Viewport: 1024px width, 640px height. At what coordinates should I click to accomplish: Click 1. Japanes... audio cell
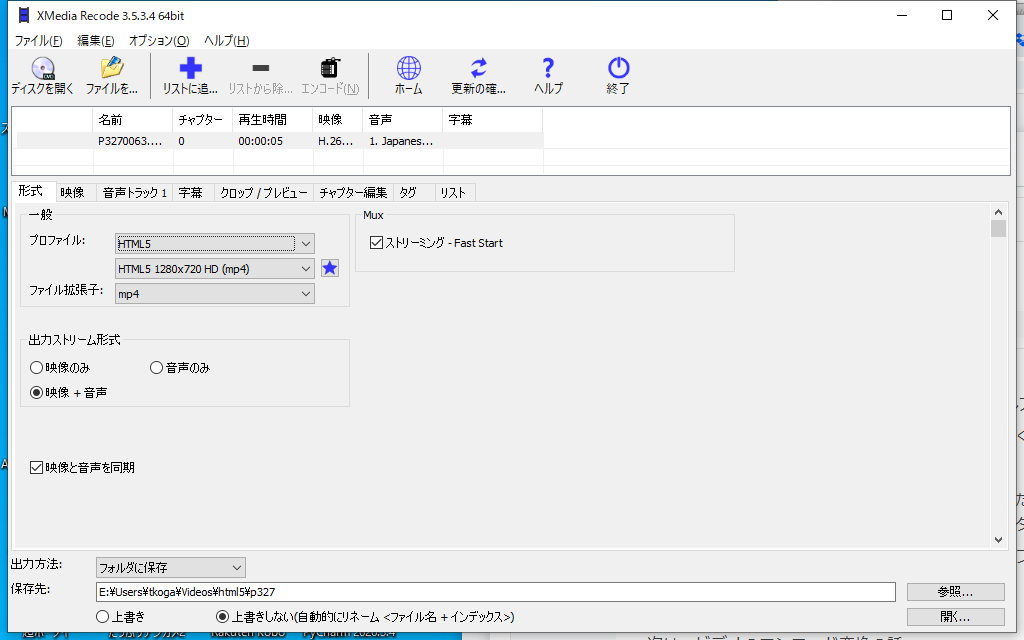(x=401, y=141)
